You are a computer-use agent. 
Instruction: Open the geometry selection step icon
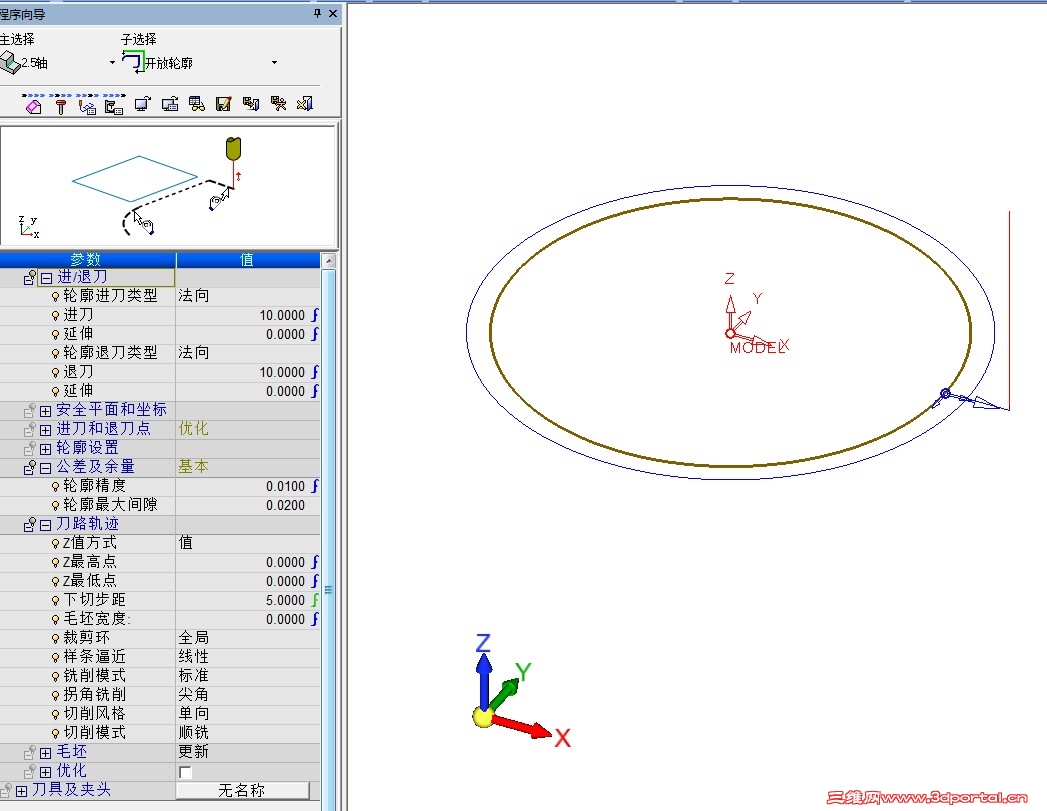33,105
